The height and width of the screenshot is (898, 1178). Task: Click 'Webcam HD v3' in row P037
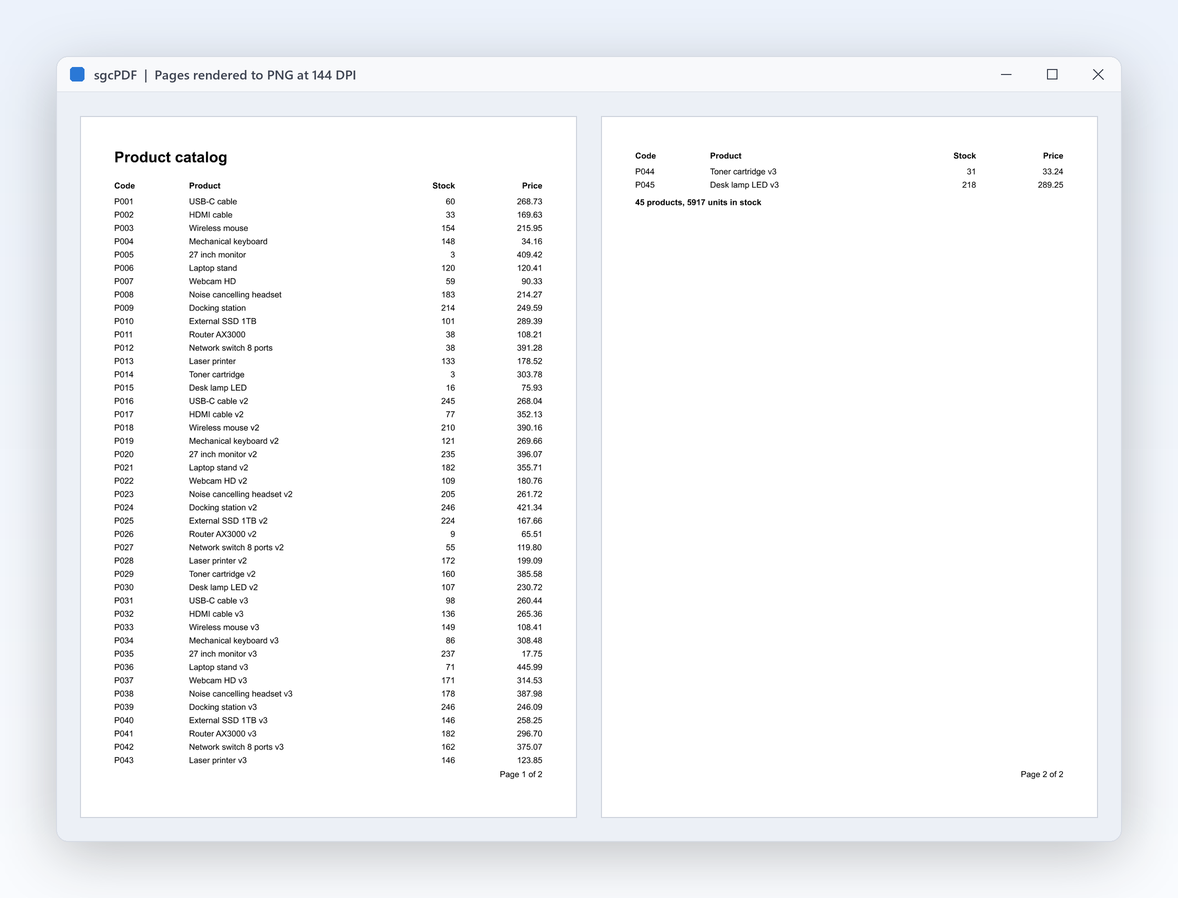[218, 681]
